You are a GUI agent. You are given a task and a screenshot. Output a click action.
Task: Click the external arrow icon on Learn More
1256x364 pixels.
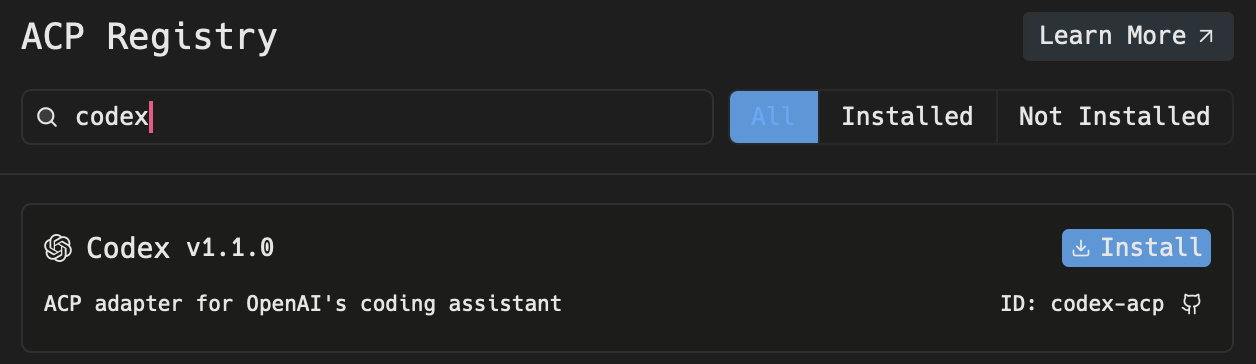pyautogui.click(x=1206, y=37)
